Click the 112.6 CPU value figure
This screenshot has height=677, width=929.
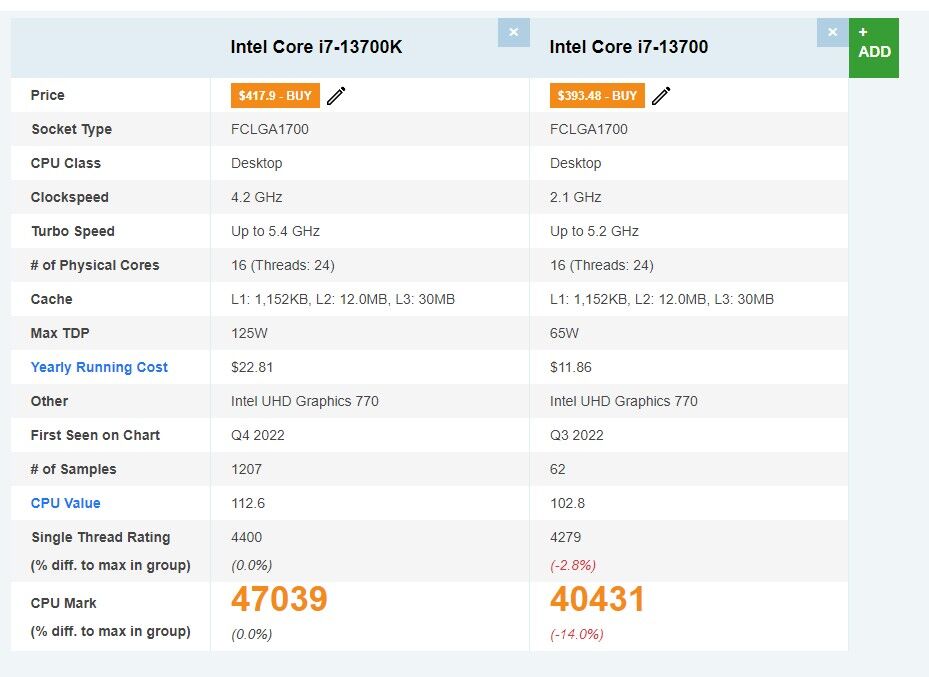[248, 503]
